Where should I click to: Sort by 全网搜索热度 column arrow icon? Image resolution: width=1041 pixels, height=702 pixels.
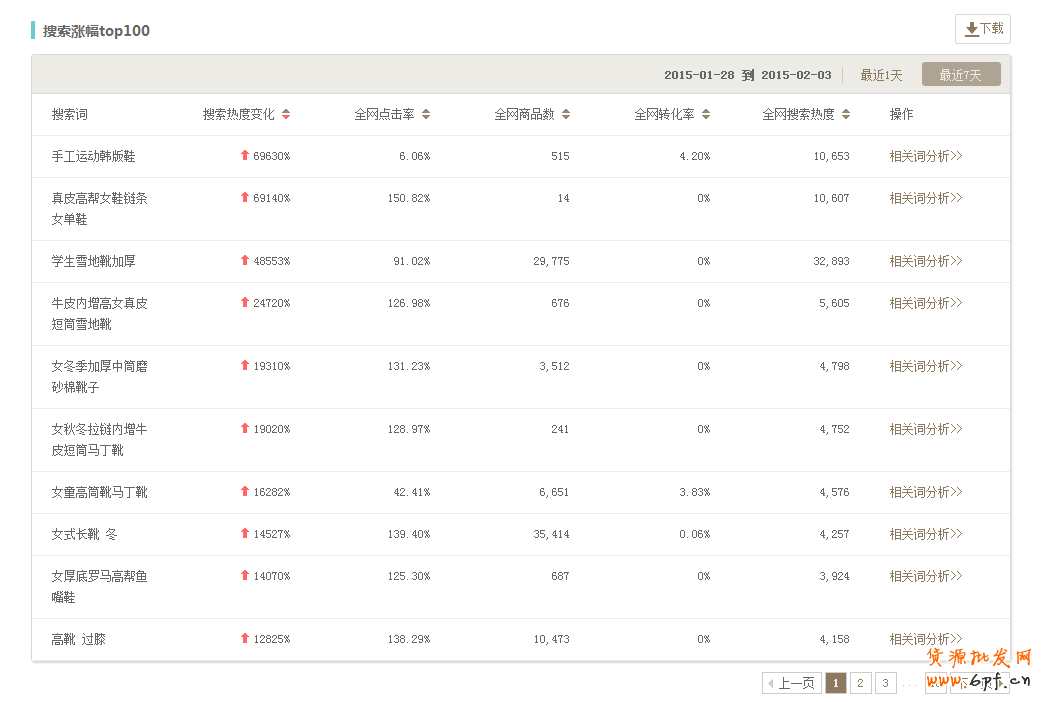click(846, 114)
